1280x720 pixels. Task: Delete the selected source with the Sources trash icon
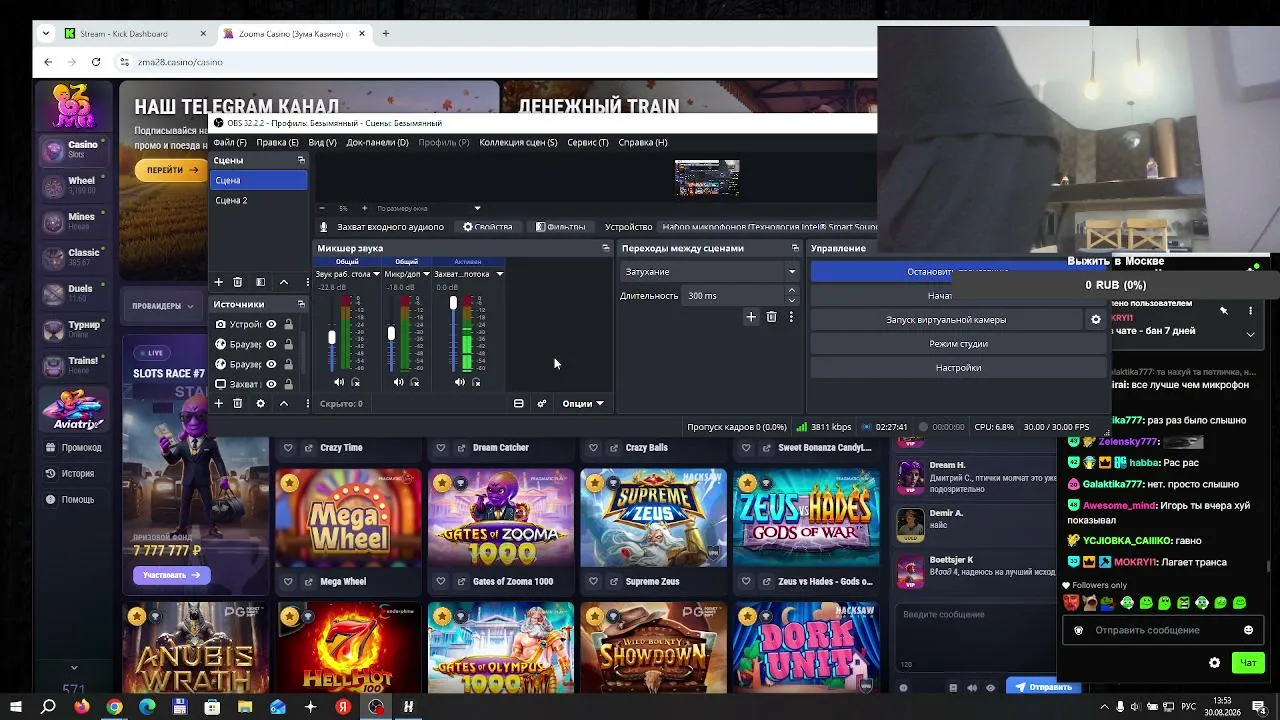click(237, 403)
